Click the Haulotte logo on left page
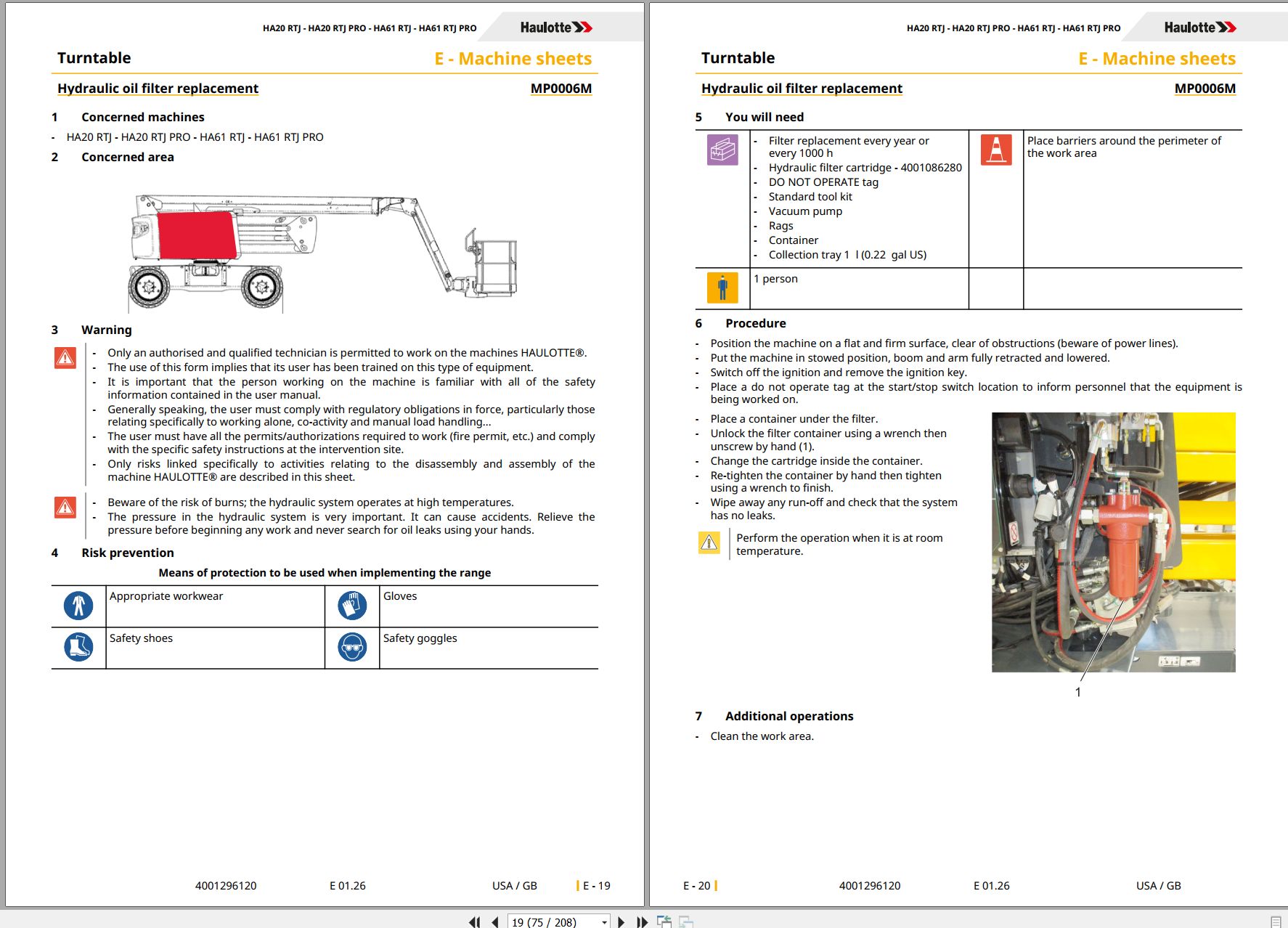The height and width of the screenshot is (928, 1288). [x=556, y=28]
